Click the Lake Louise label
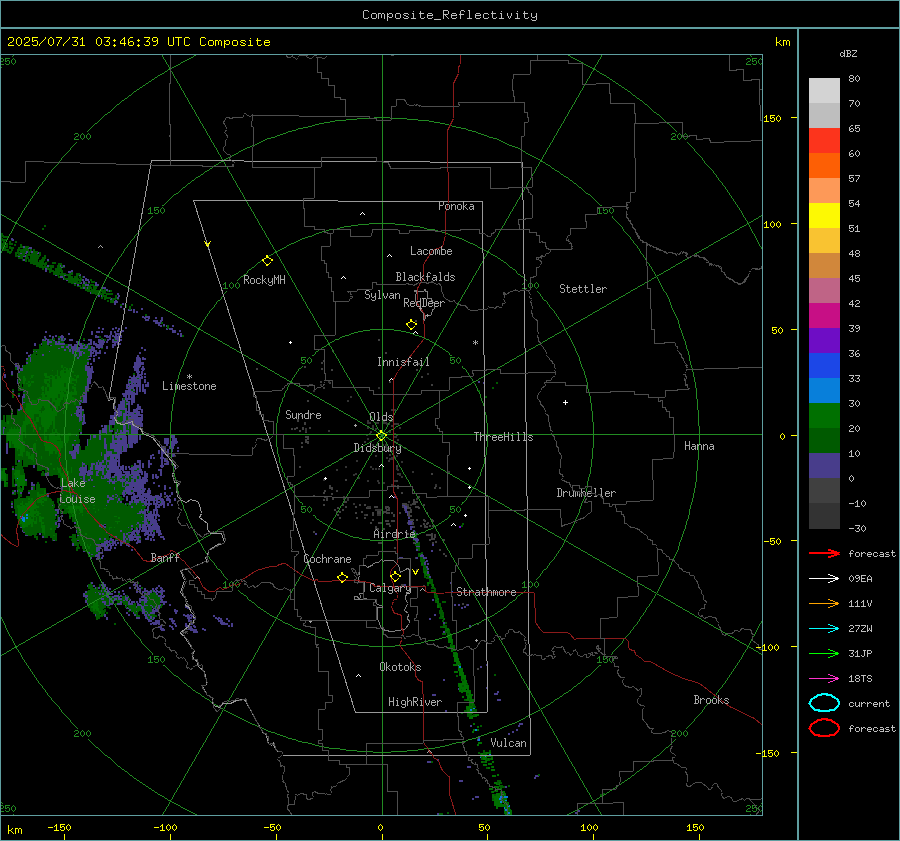 pyautogui.click(x=77, y=491)
